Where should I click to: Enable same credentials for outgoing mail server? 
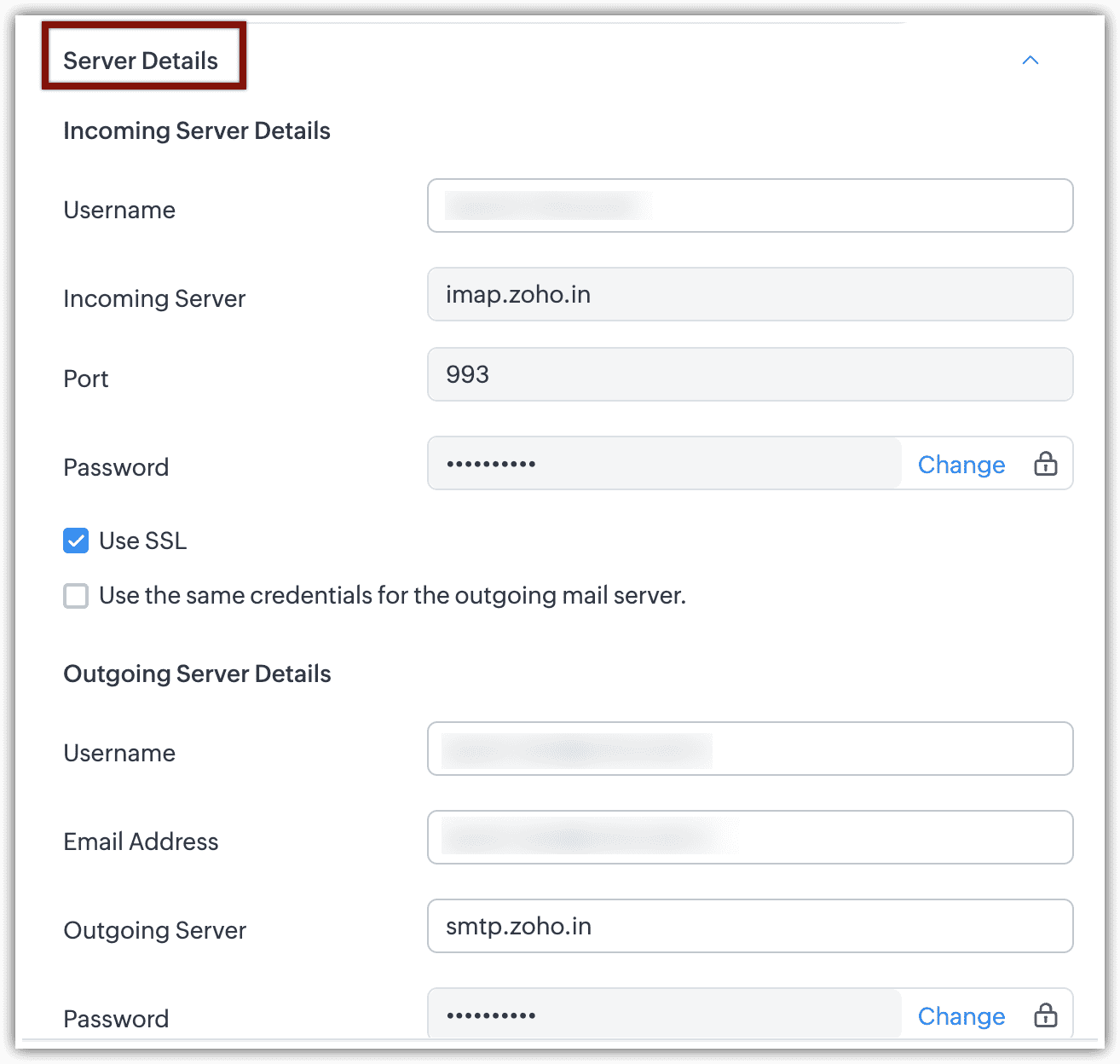coord(76,595)
